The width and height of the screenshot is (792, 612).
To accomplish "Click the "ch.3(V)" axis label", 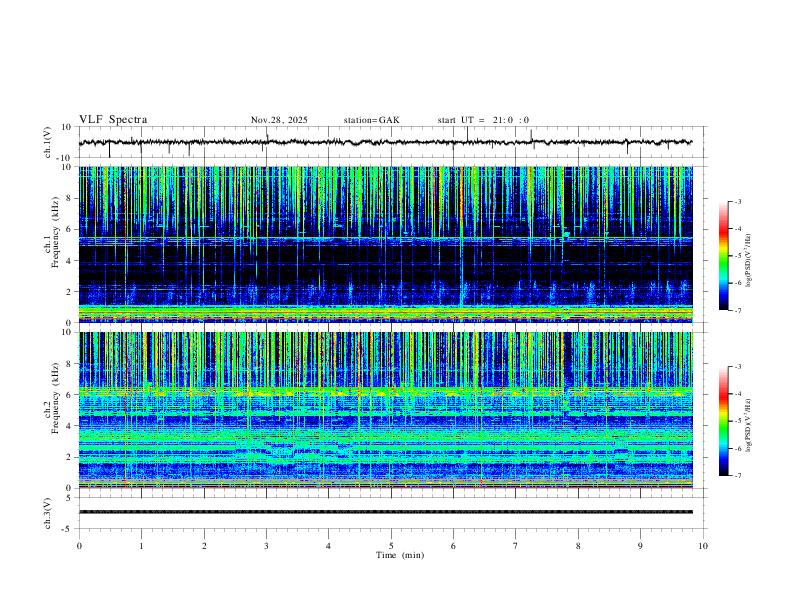I will [x=47, y=513].
